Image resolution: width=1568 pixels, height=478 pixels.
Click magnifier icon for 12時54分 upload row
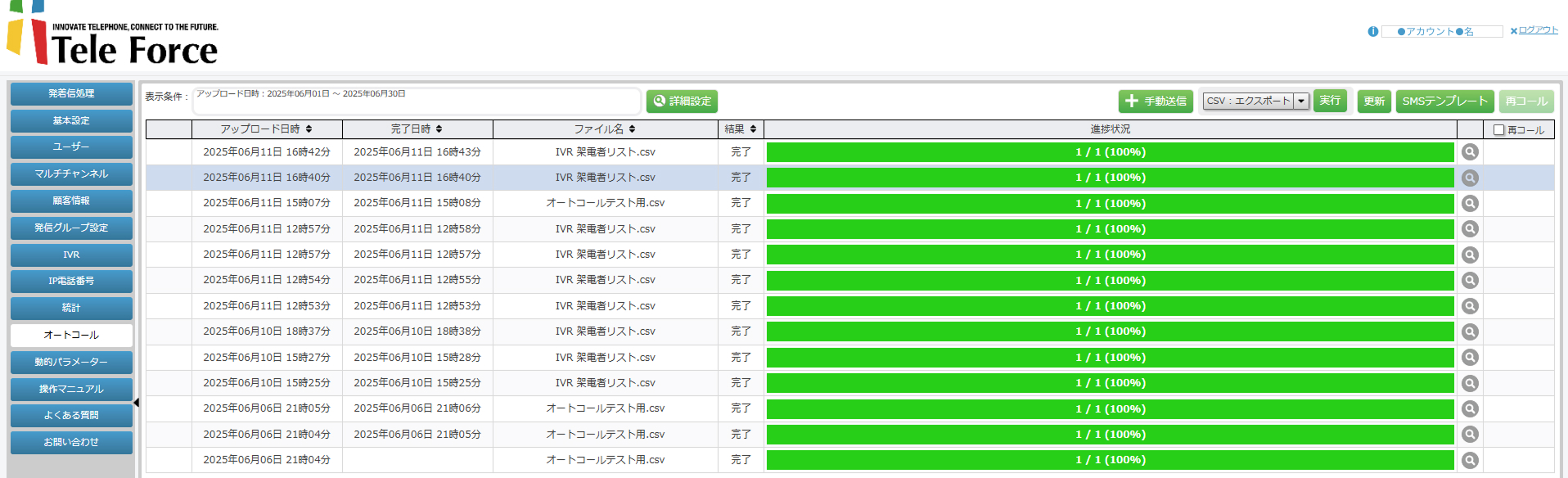coord(1470,281)
